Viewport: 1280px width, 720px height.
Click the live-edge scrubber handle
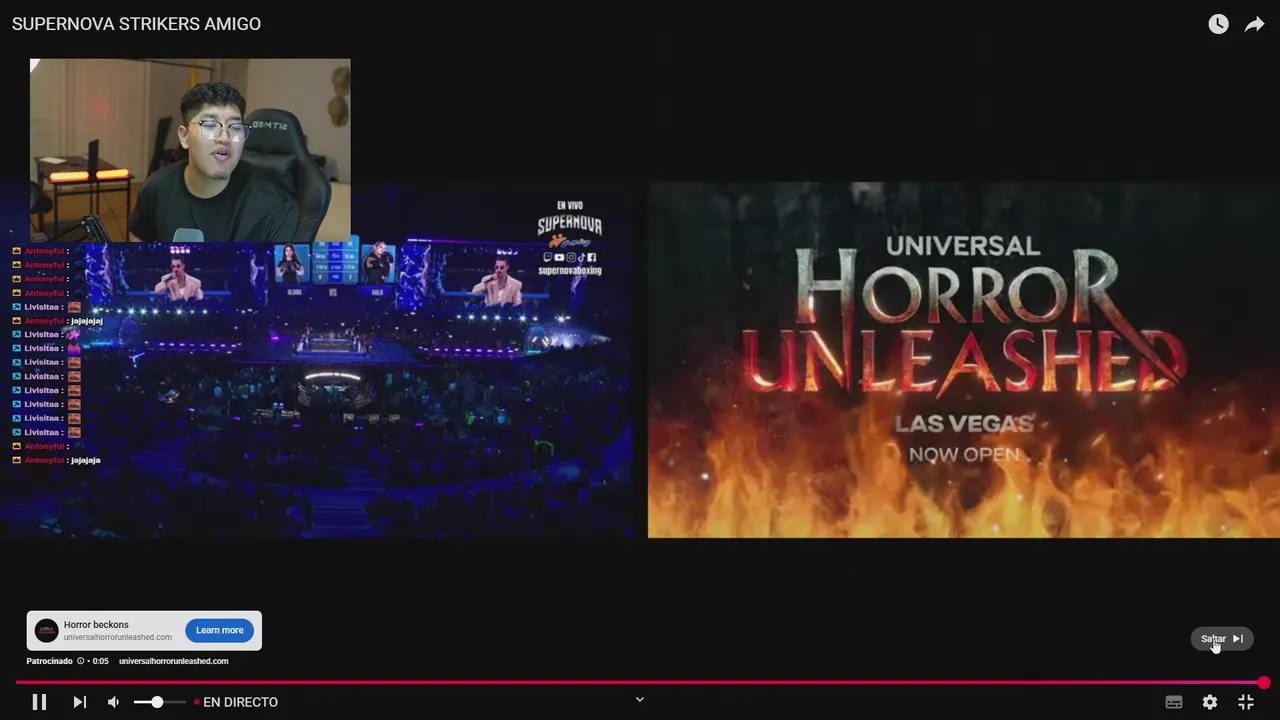tap(1264, 683)
